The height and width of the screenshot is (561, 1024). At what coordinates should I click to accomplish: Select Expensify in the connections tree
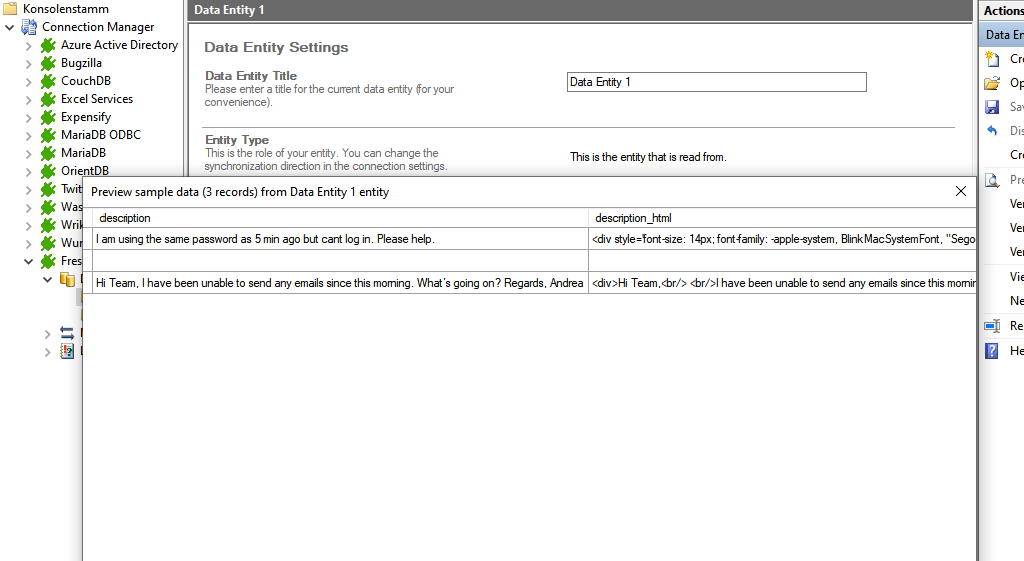click(x=86, y=117)
